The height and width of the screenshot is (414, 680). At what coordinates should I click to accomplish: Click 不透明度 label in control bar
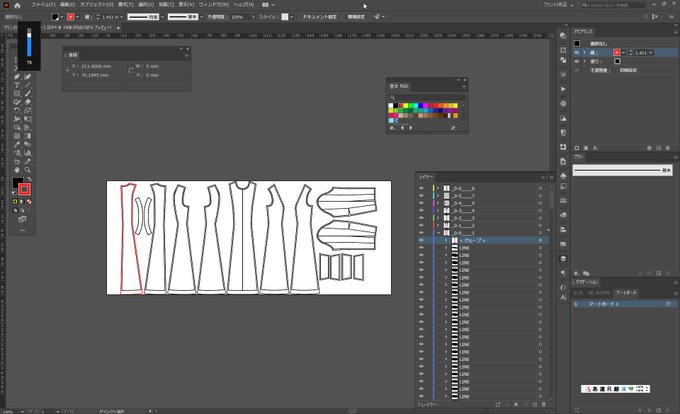pyautogui.click(x=216, y=17)
